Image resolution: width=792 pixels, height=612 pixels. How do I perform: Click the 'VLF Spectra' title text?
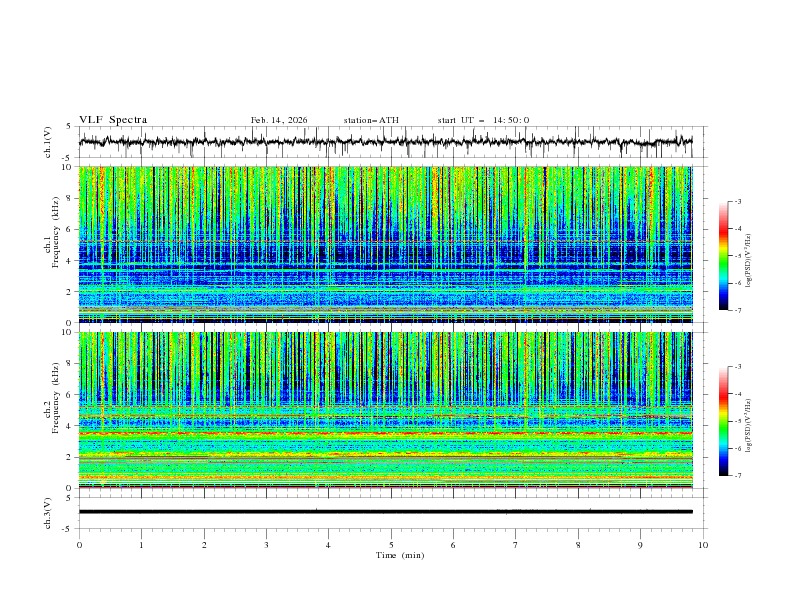click(113, 120)
